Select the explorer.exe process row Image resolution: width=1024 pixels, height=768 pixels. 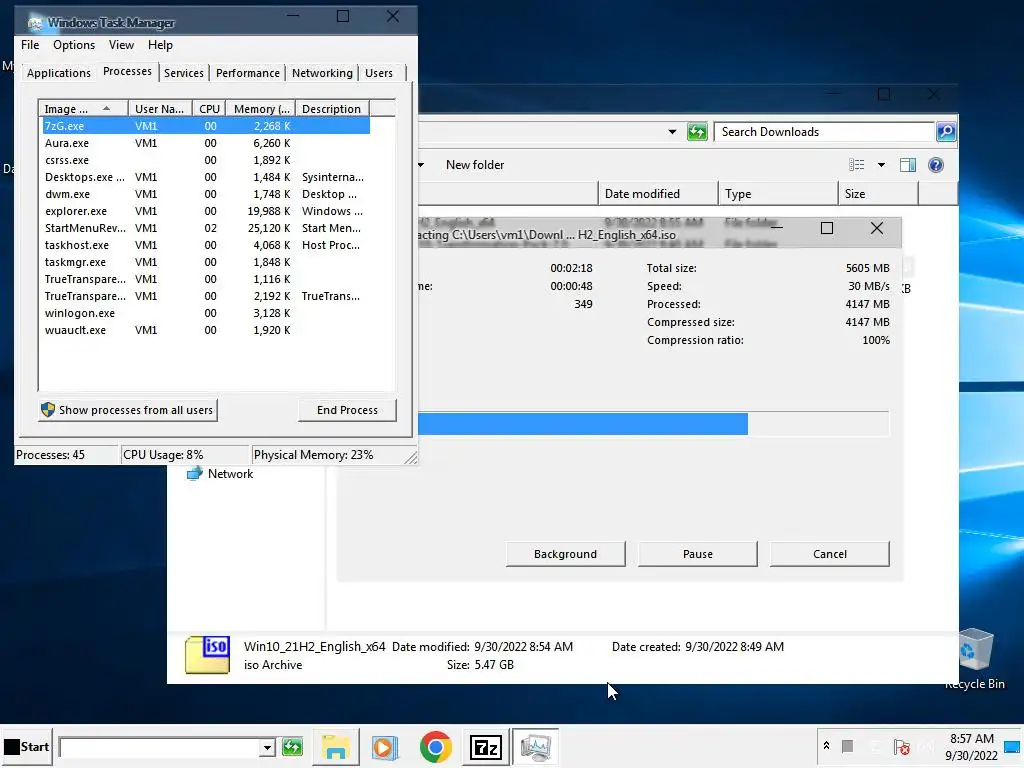[206, 211]
